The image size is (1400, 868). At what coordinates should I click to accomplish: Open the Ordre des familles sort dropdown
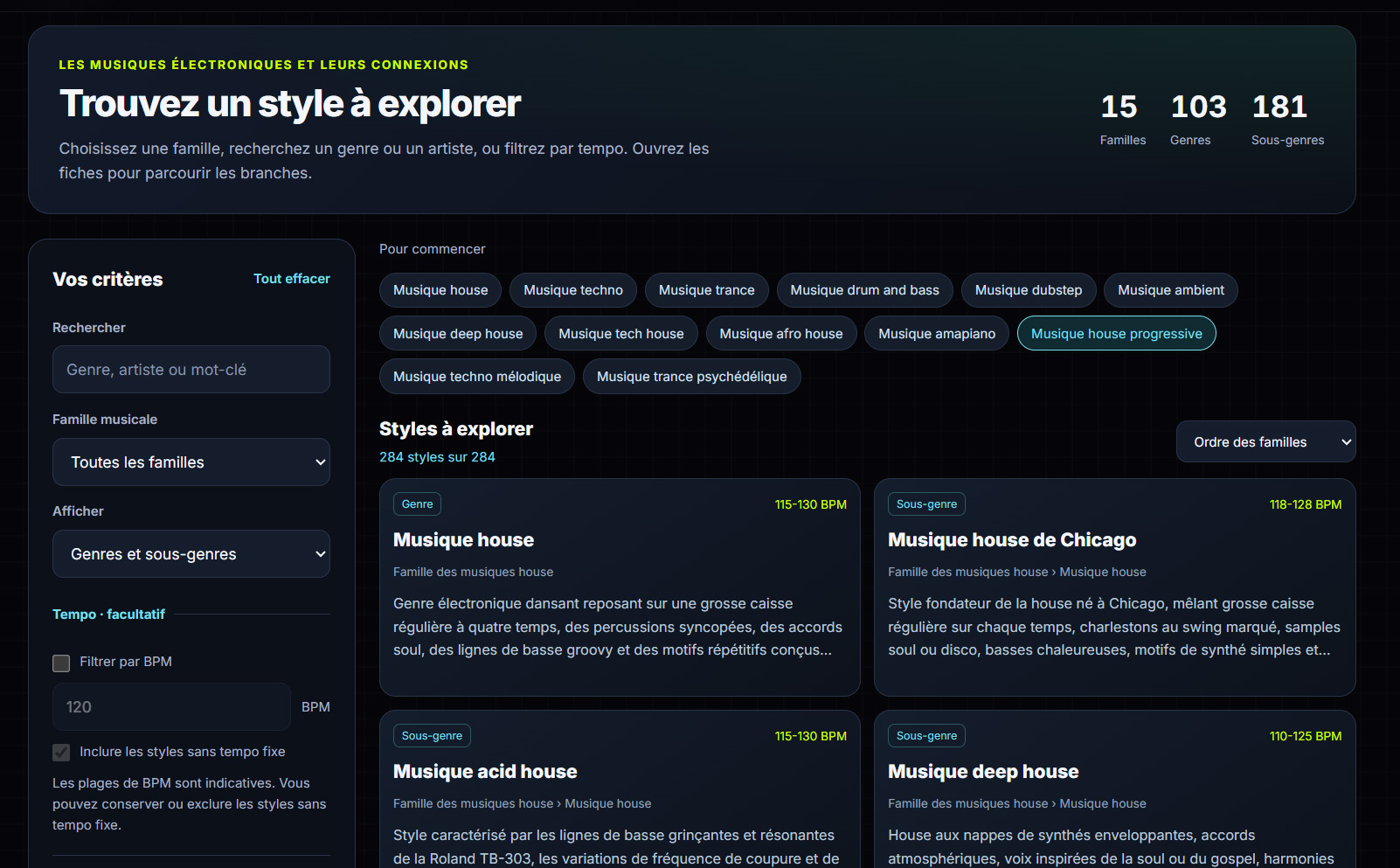click(x=1265, y=442)
